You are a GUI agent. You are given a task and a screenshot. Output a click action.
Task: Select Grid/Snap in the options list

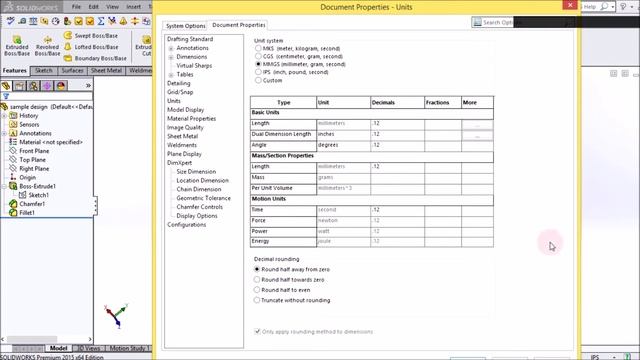coord(180,92)
